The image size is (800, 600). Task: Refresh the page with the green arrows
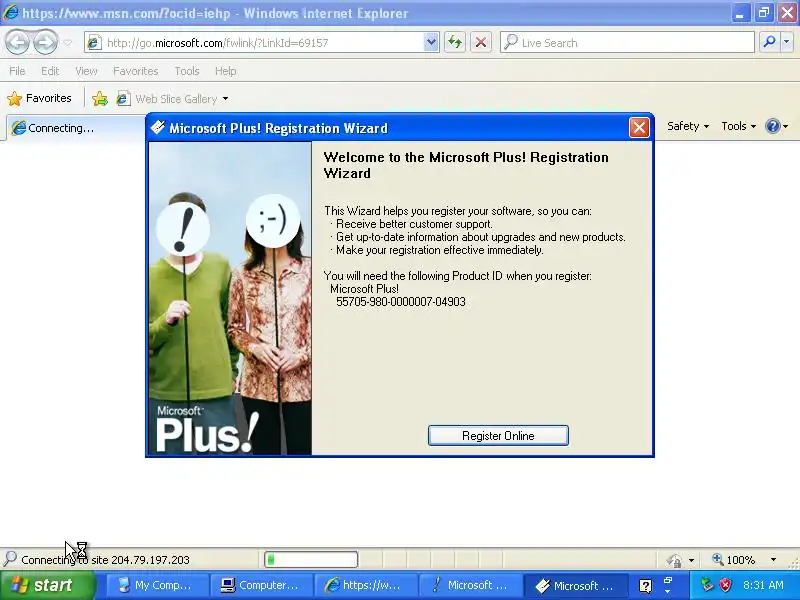pyautogui.click(x=455, y=42)
